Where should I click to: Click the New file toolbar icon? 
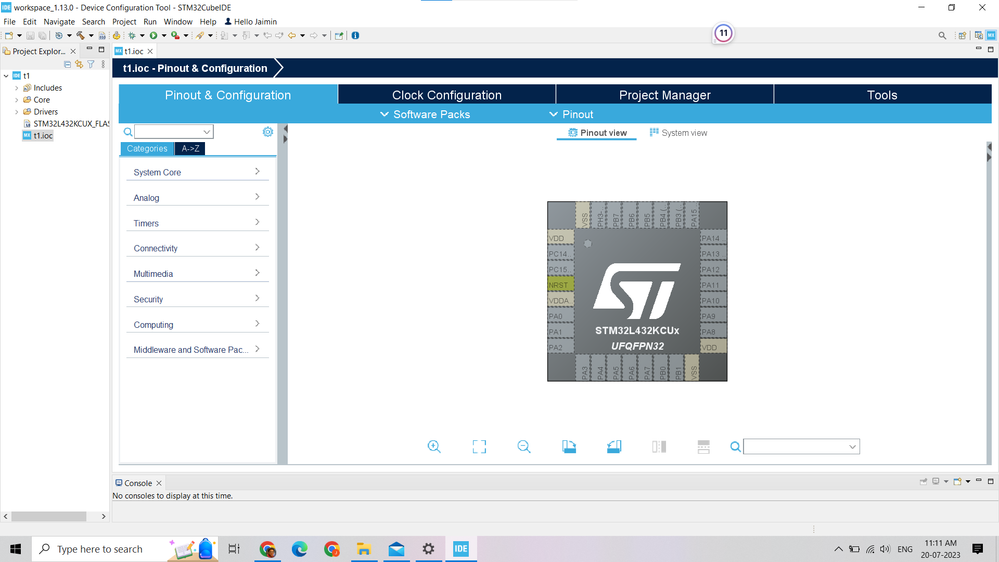tap(9, 36)
